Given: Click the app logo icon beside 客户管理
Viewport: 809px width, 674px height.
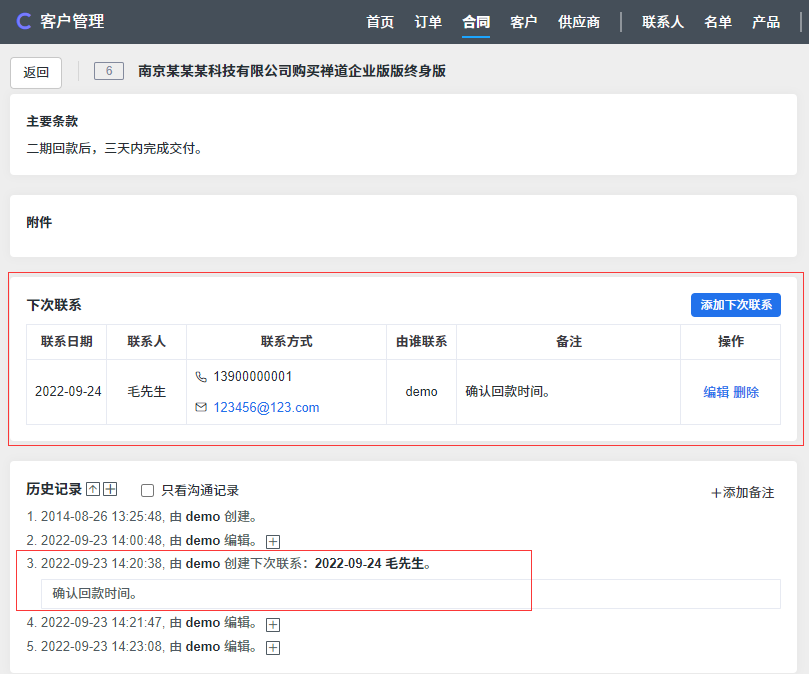Looking at the screenshot, I should click(x=23, y=21).
